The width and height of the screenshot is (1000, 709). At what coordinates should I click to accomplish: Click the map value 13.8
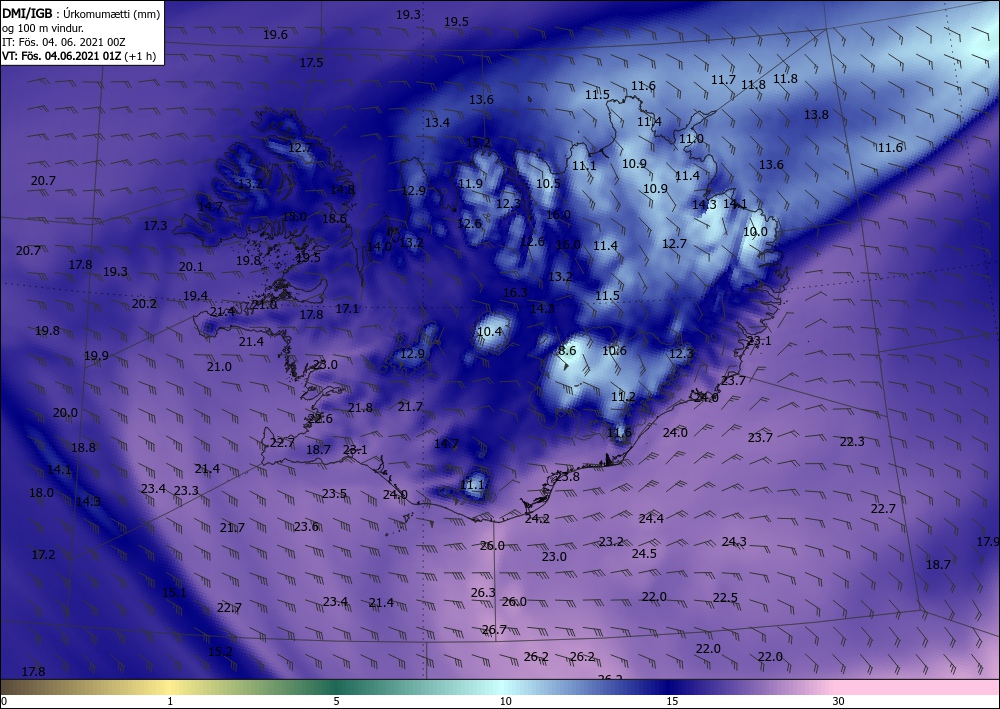(x=816, y=115)
